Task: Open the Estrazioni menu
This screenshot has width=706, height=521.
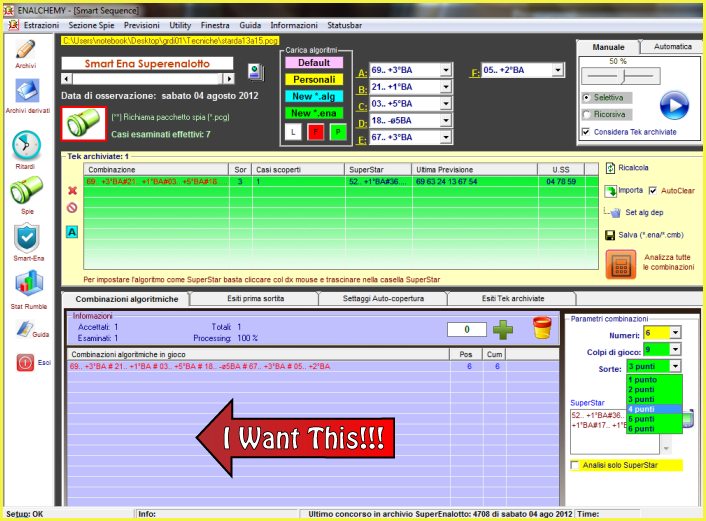Action: click(x=41, y=25)
